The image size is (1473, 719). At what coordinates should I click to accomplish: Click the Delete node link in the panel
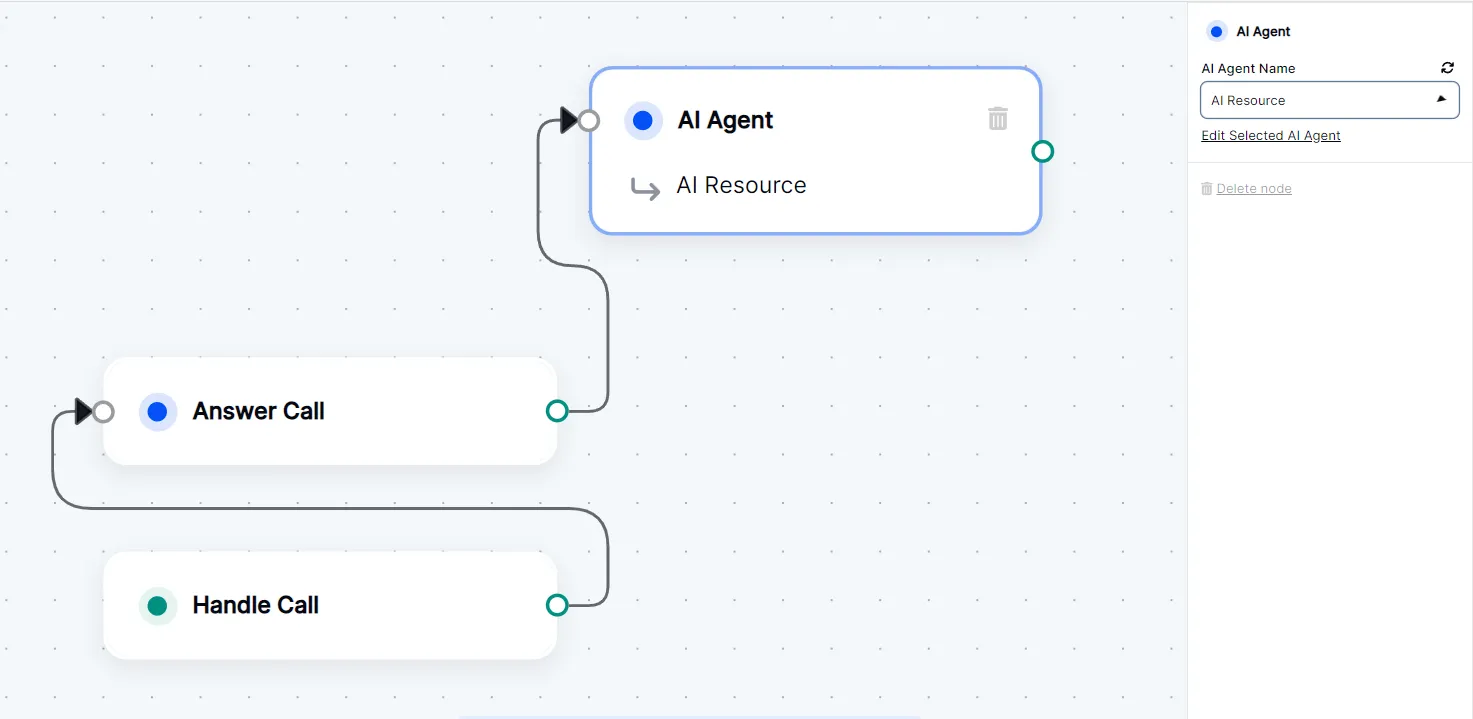click(1254, 188)
